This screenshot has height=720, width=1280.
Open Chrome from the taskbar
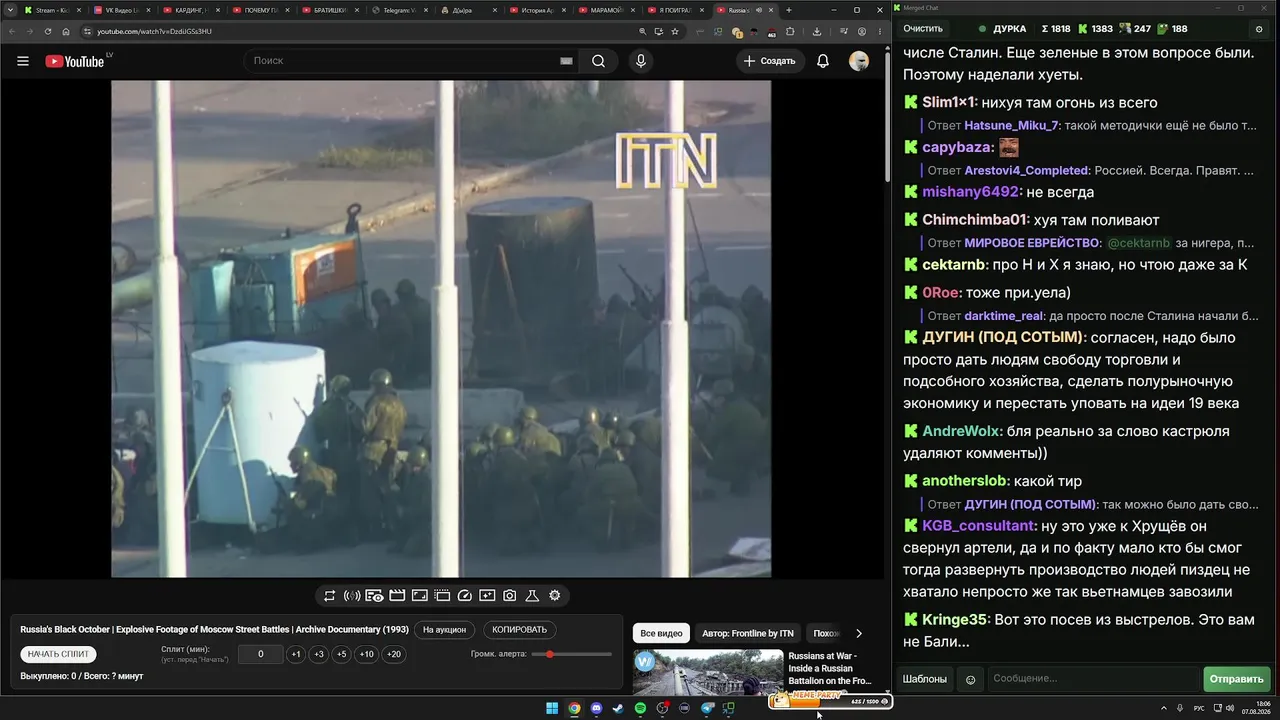(574, 709)
